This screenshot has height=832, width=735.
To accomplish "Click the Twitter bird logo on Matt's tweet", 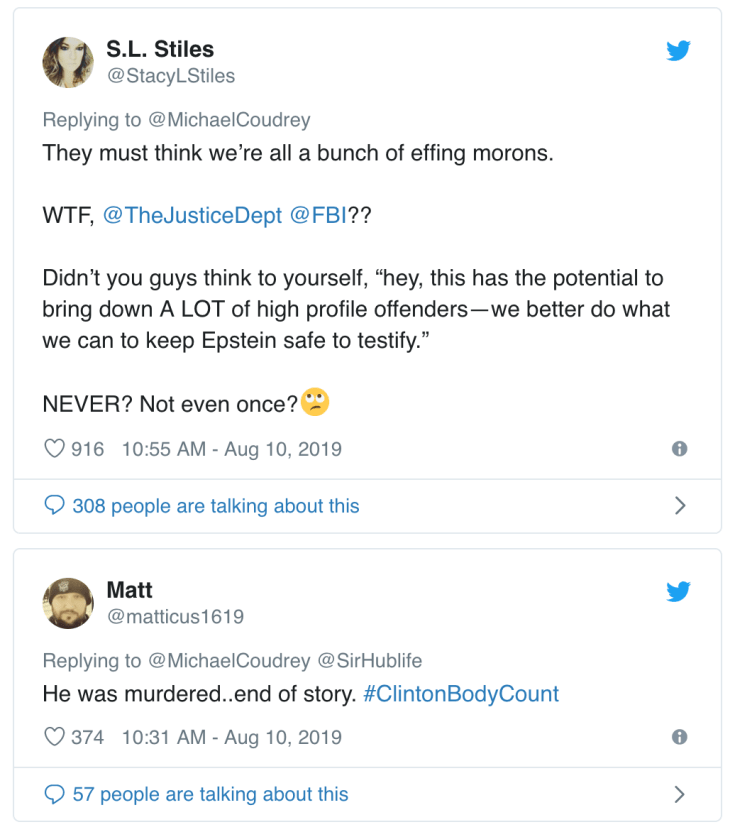I will tap(678, 591).
